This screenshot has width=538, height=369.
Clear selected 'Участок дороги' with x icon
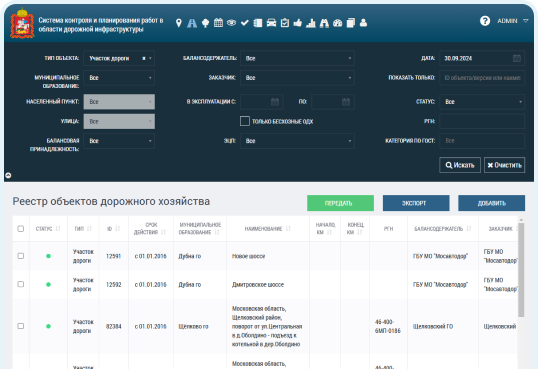144,58
